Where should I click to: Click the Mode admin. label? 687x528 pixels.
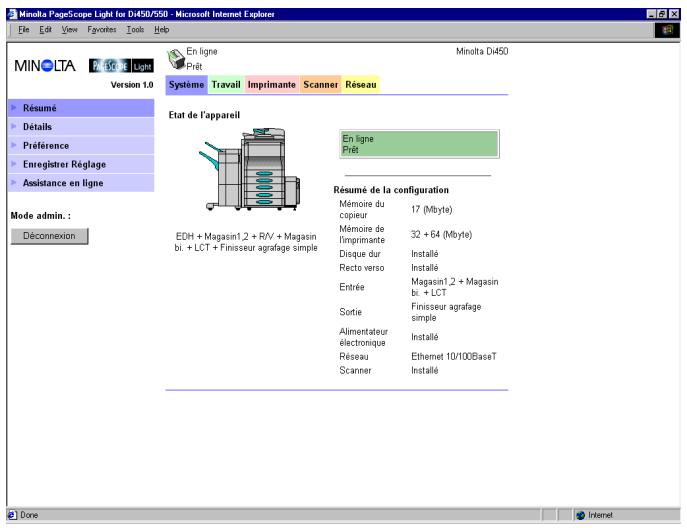tap(40, 216)
